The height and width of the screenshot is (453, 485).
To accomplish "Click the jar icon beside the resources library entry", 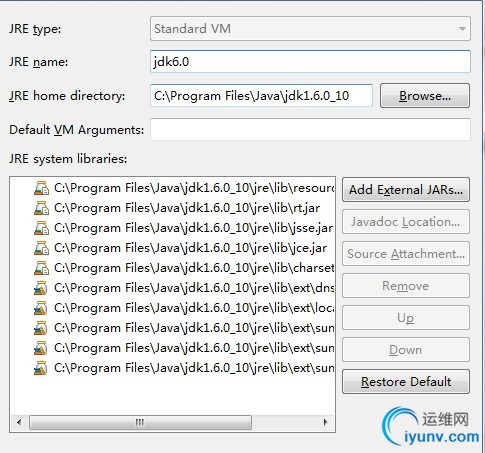I will (41, 188).
